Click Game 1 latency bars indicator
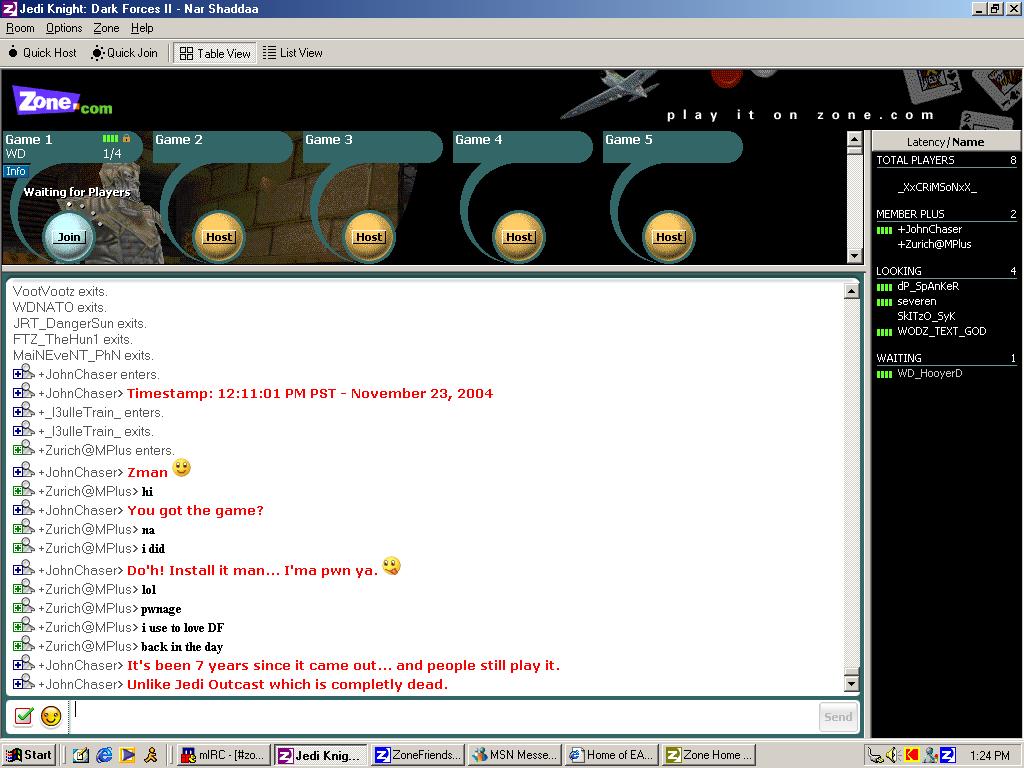1024x768 pixels. (110, 138)
